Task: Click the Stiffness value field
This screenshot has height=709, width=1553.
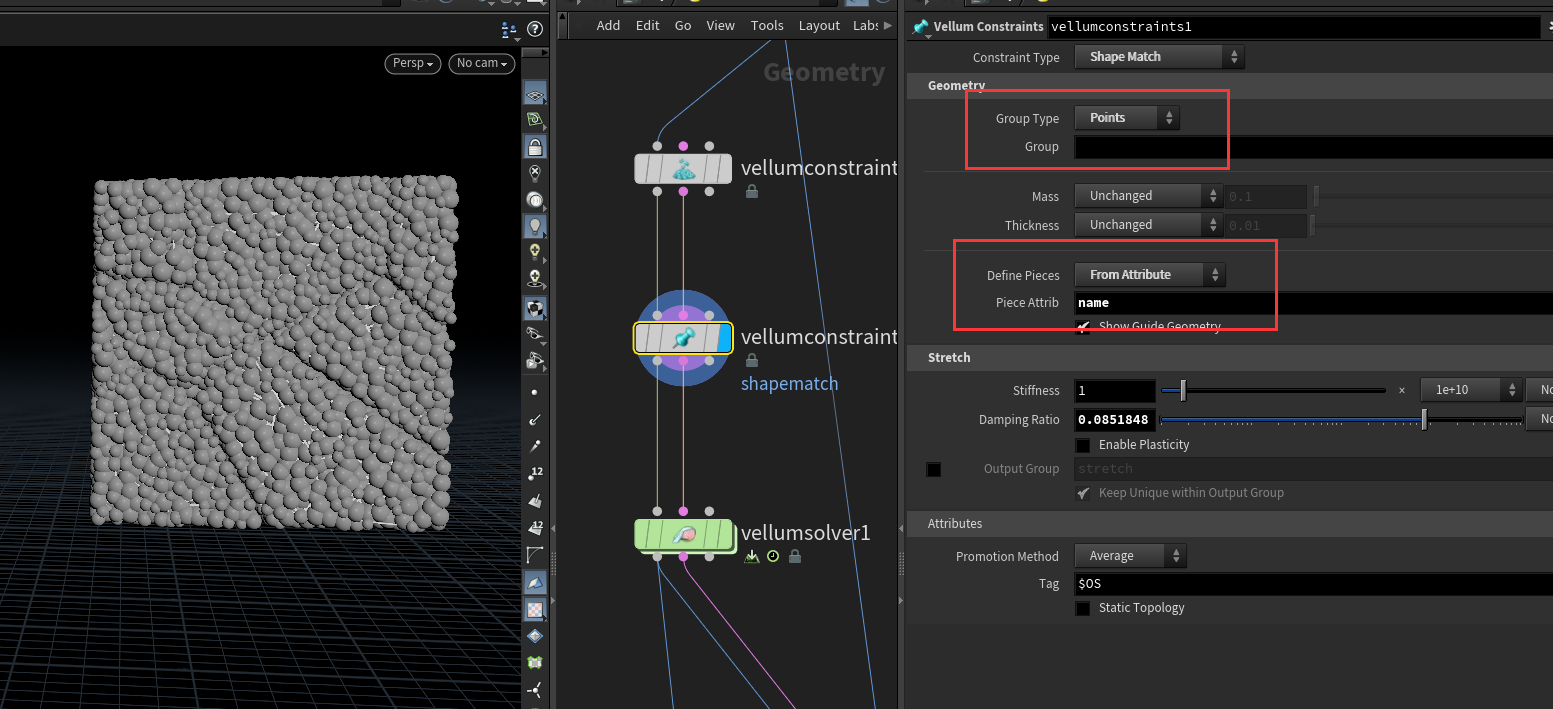Action: [1115, 390]
